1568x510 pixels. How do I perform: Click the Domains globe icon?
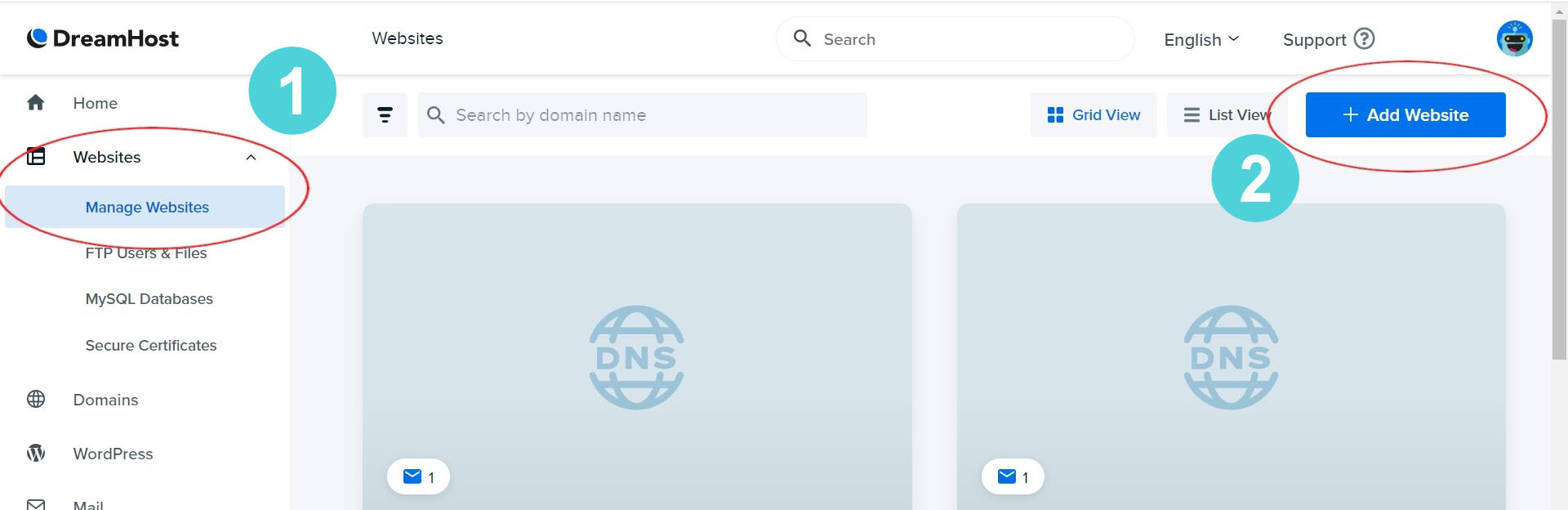36,400
